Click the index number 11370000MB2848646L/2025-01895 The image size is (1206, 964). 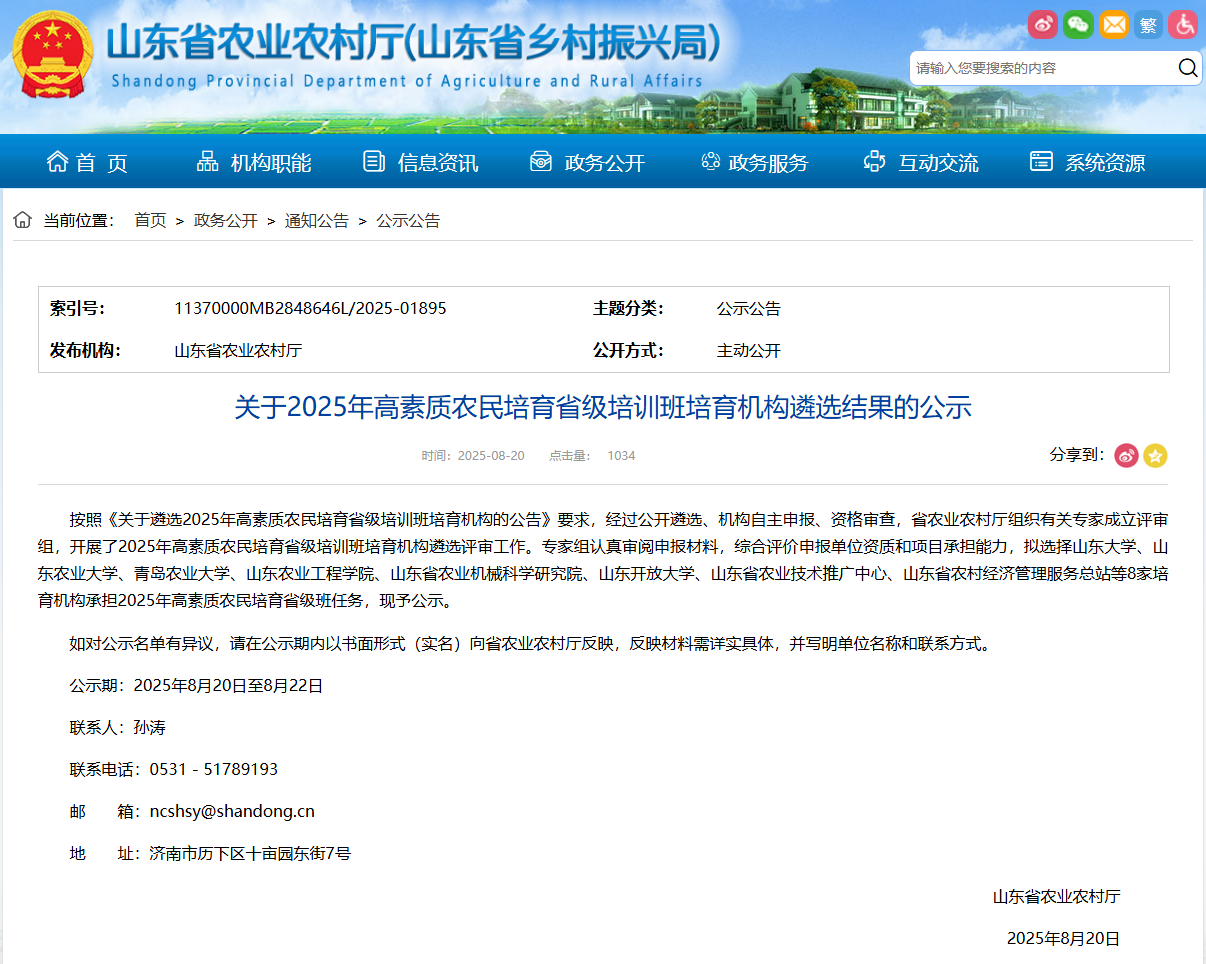coord(310,308)
